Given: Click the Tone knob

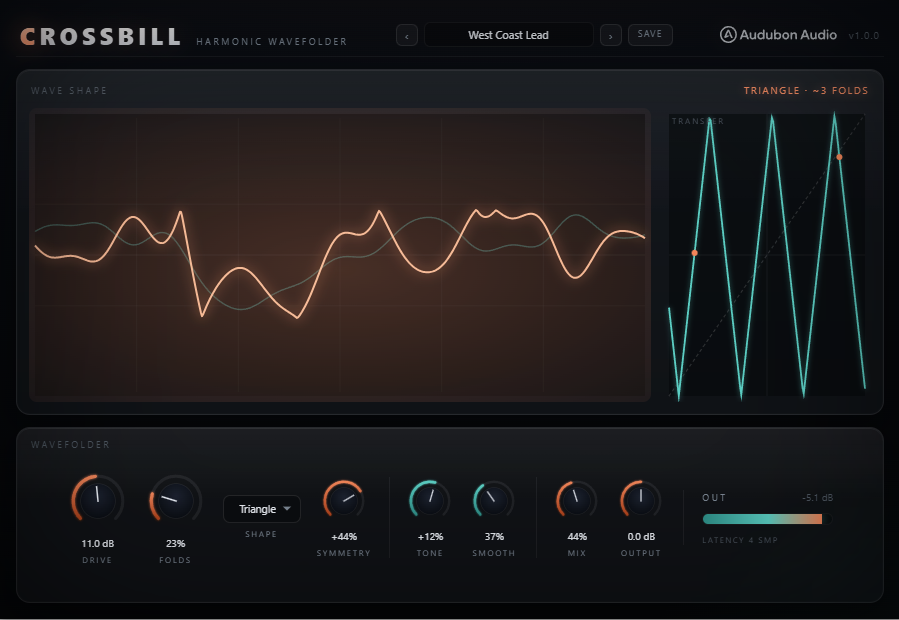Looking at the screenshot, I should click(429, 501).
